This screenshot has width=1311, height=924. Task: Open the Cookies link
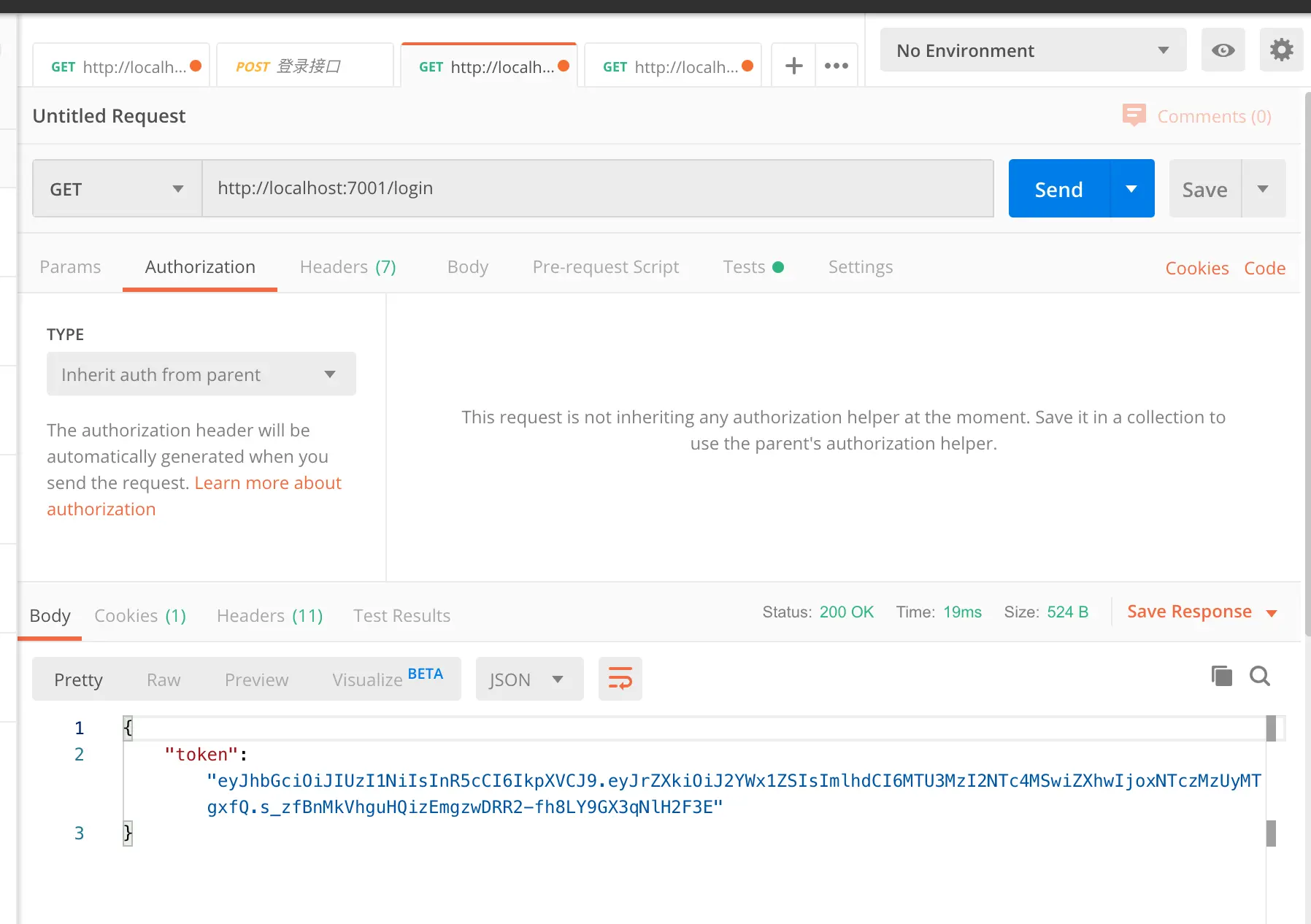[1197, 268]
